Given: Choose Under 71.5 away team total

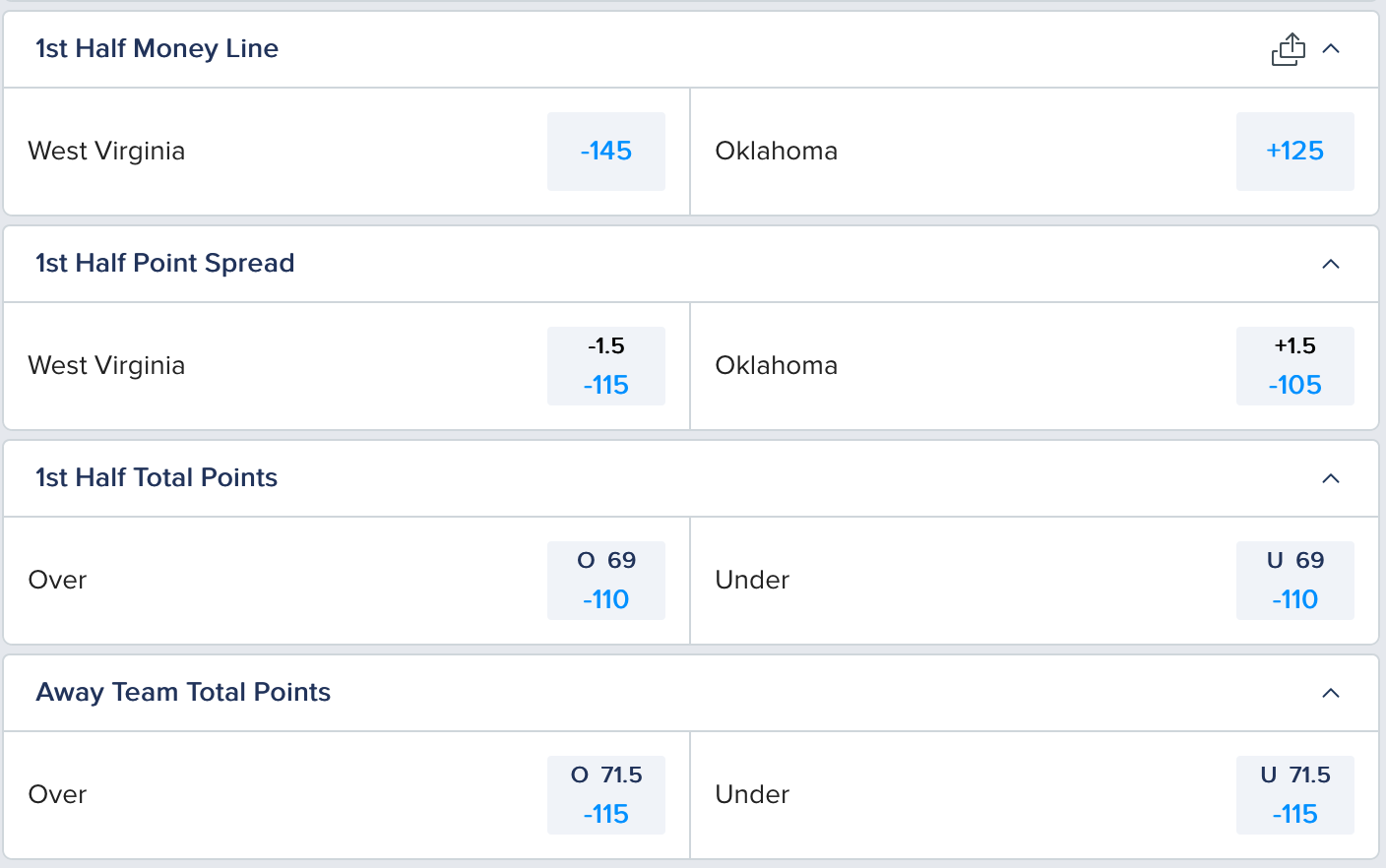Looking at the screenshot, I should click(x=1295, y=795).
